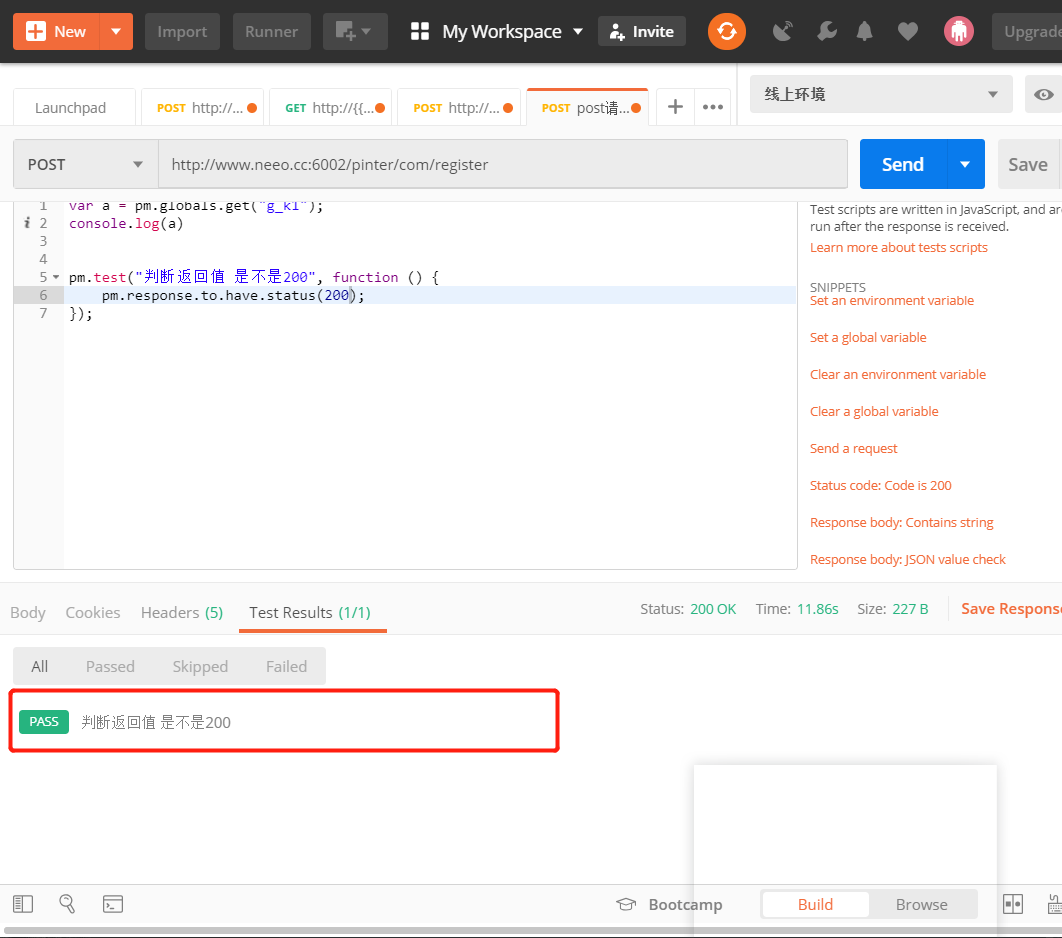The height and width of the screenshot is (938, 1062).
Task: Select the Headers (5) response tab
Action: pos(182,612)
